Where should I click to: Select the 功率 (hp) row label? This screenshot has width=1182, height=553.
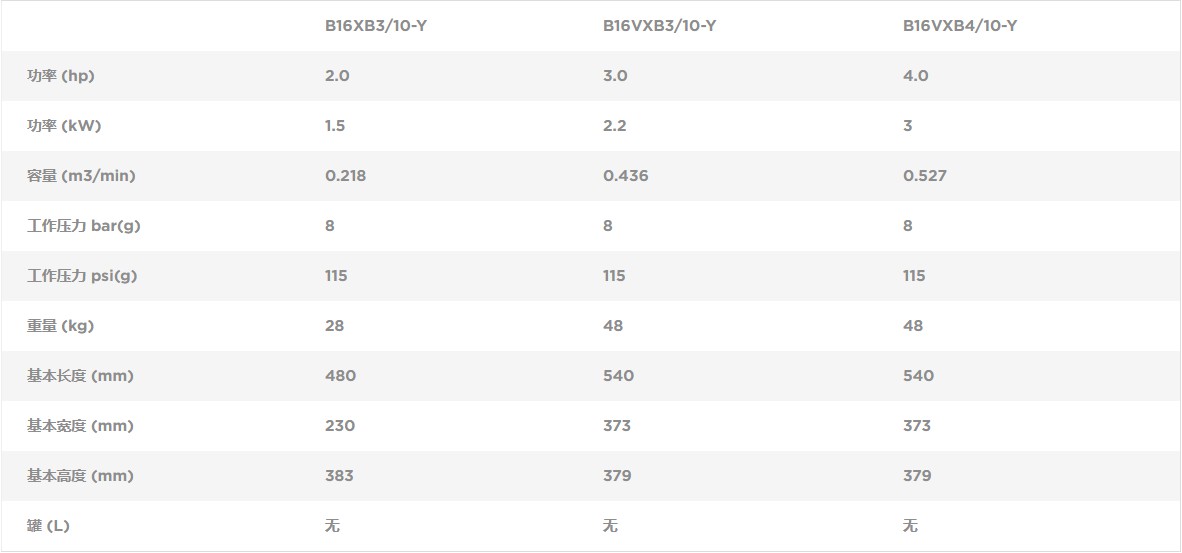click(61, 76)
